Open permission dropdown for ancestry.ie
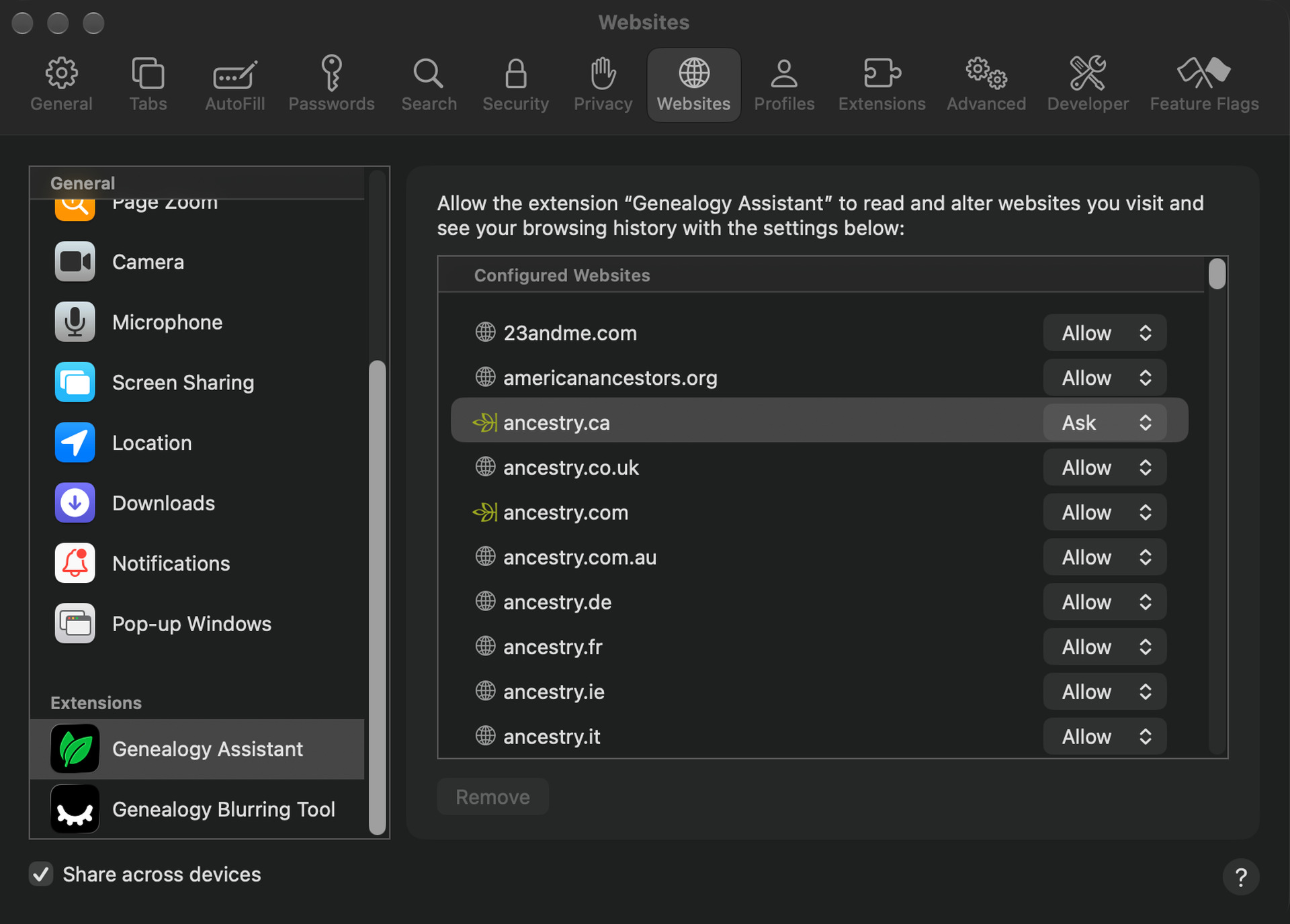Image resolution: width=1290 pixels, height=924 pixels. [1105, 692]
